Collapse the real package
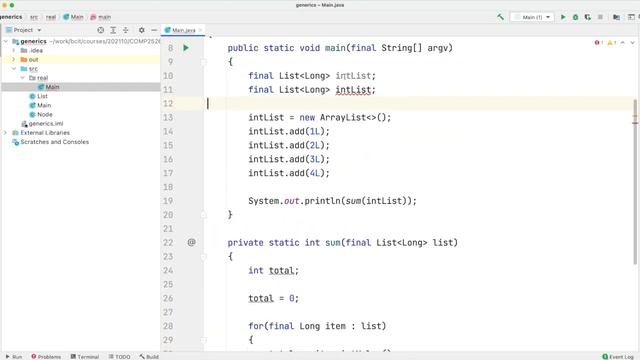This screenshot has height=360, width=640. [x=22, y=78]
